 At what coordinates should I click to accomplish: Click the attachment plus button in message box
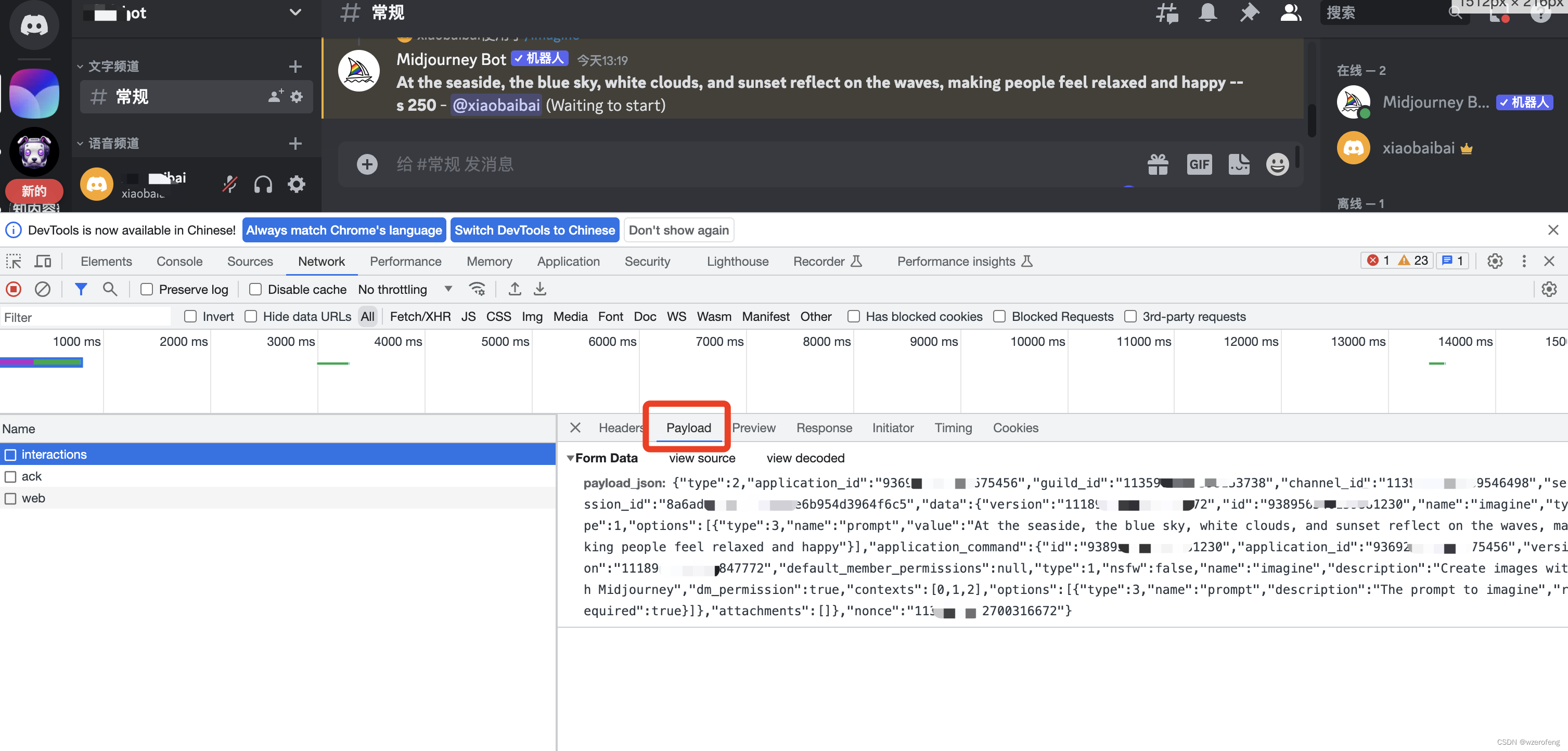click(x=367, y=164)
